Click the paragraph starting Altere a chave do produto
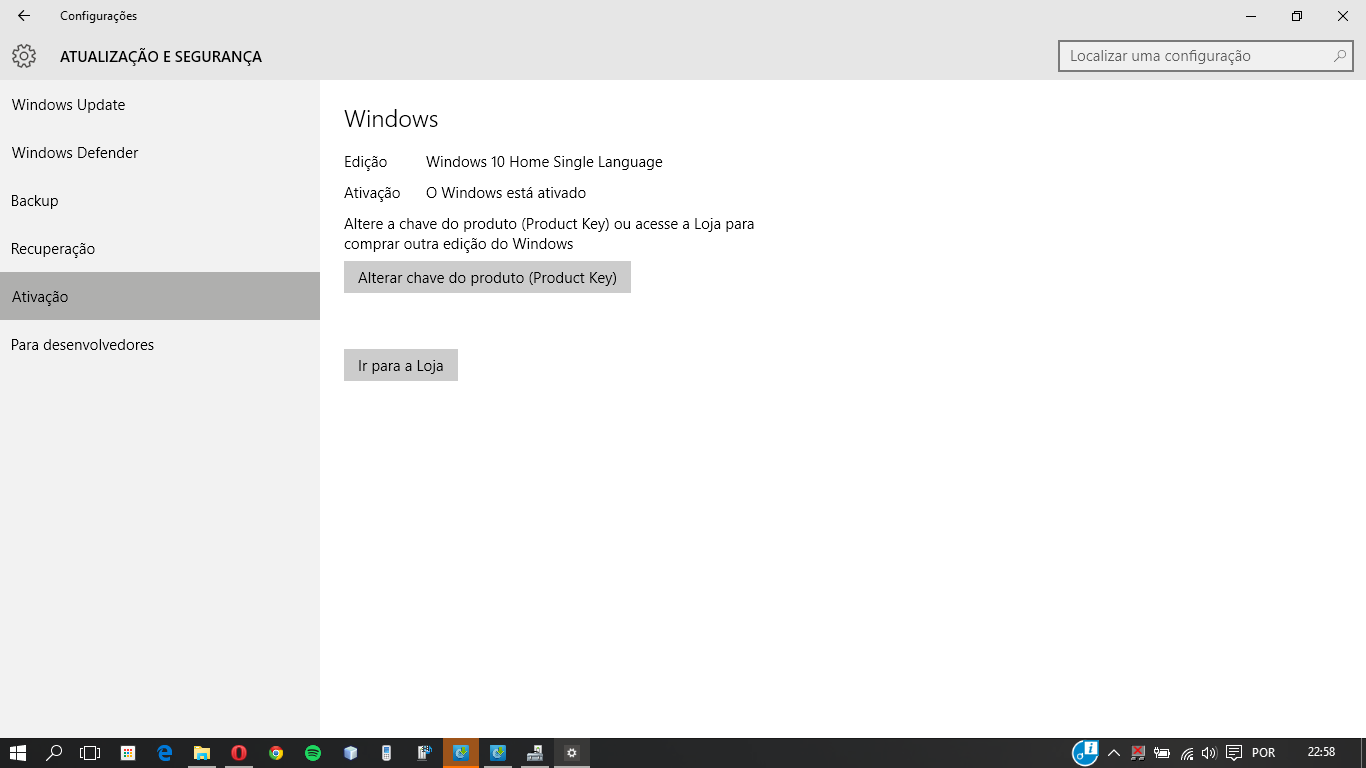The image size is (1366, 768). [x=549, y=234]
